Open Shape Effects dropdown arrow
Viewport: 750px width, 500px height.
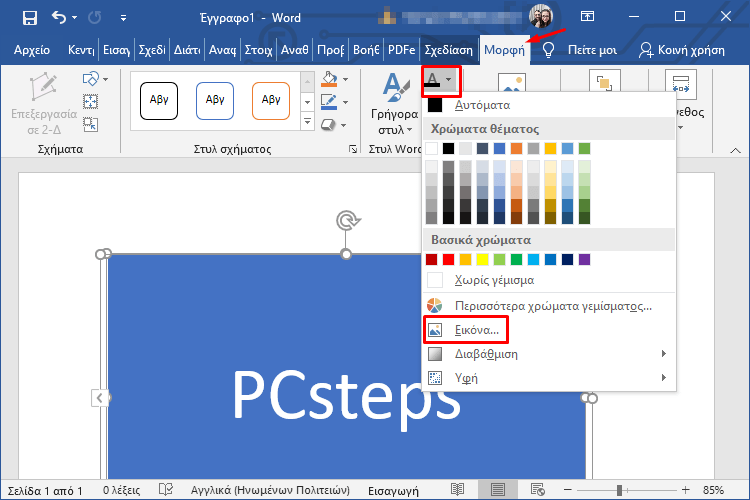coord(344,125)
